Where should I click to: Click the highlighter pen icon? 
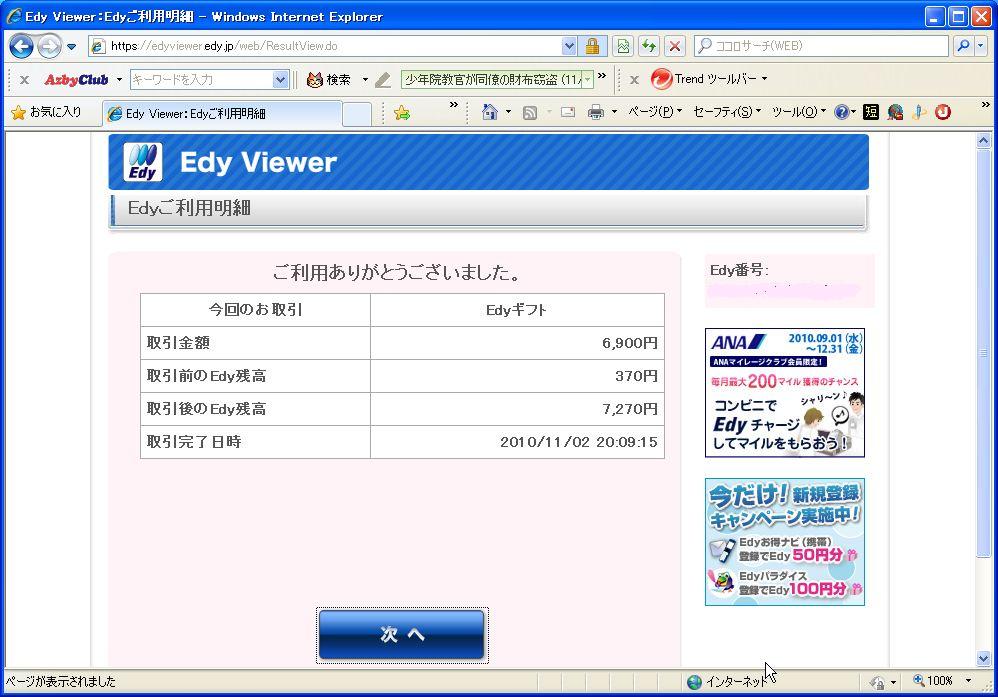click(x=383, y=80)
